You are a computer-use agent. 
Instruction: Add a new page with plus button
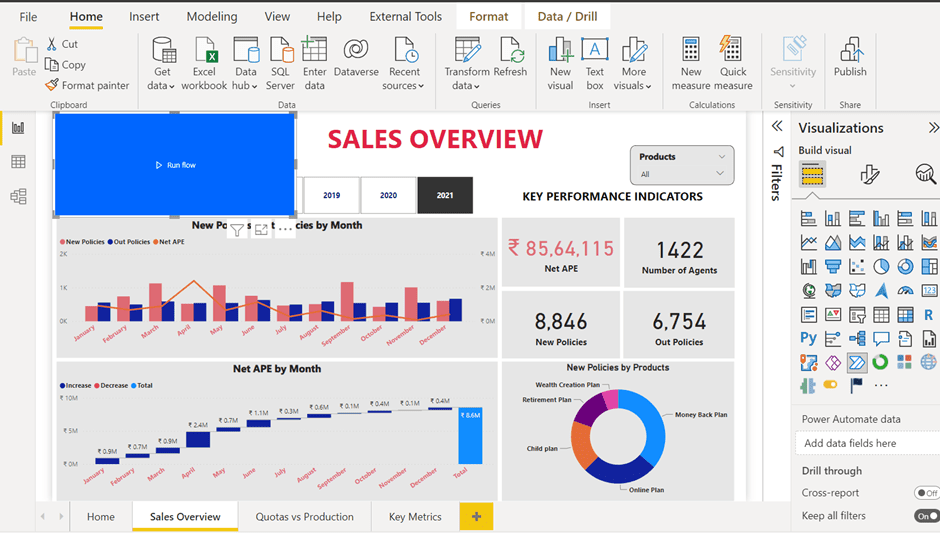pos(476,517)
